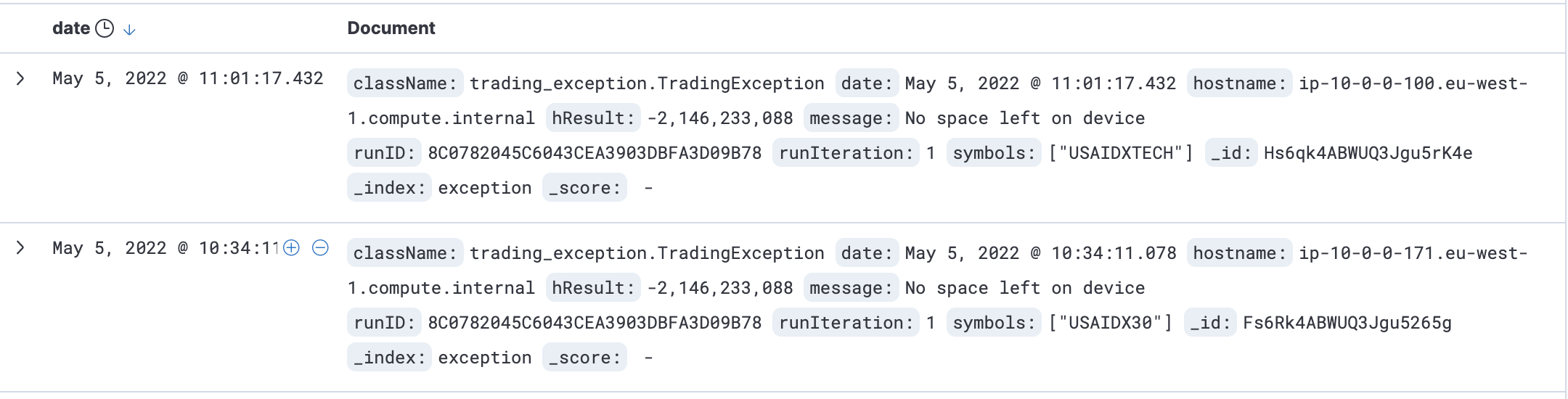Select the date column header
1568x399 pixels.
pos(71,28)
